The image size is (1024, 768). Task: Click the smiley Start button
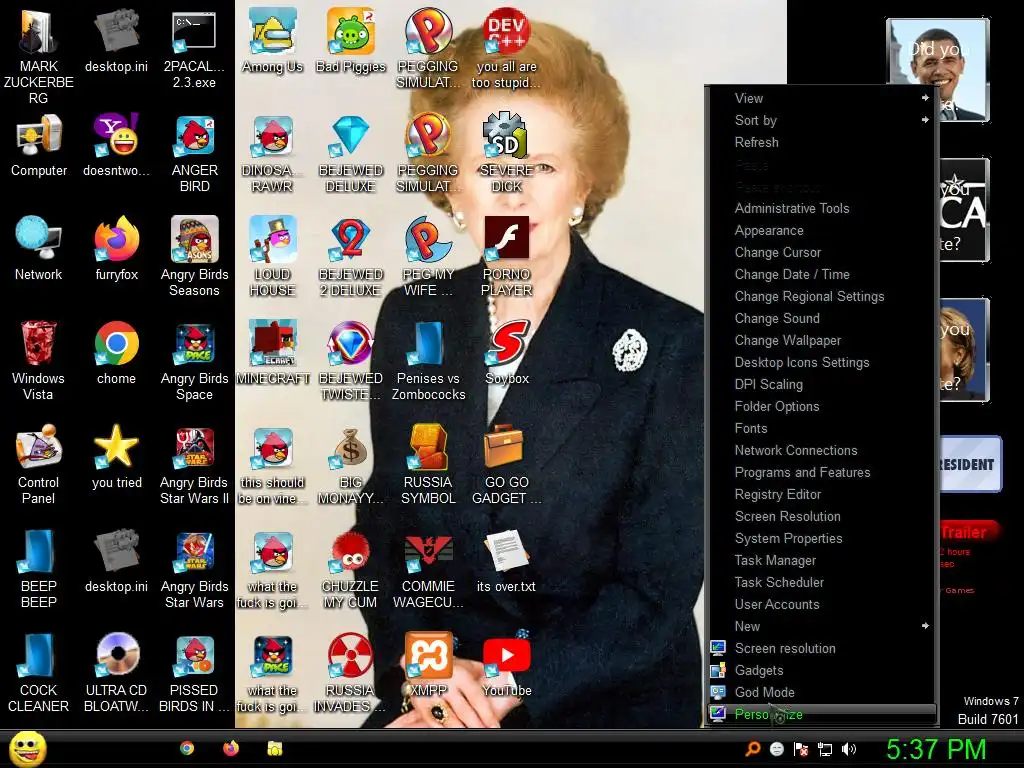(x=27, y=749)
